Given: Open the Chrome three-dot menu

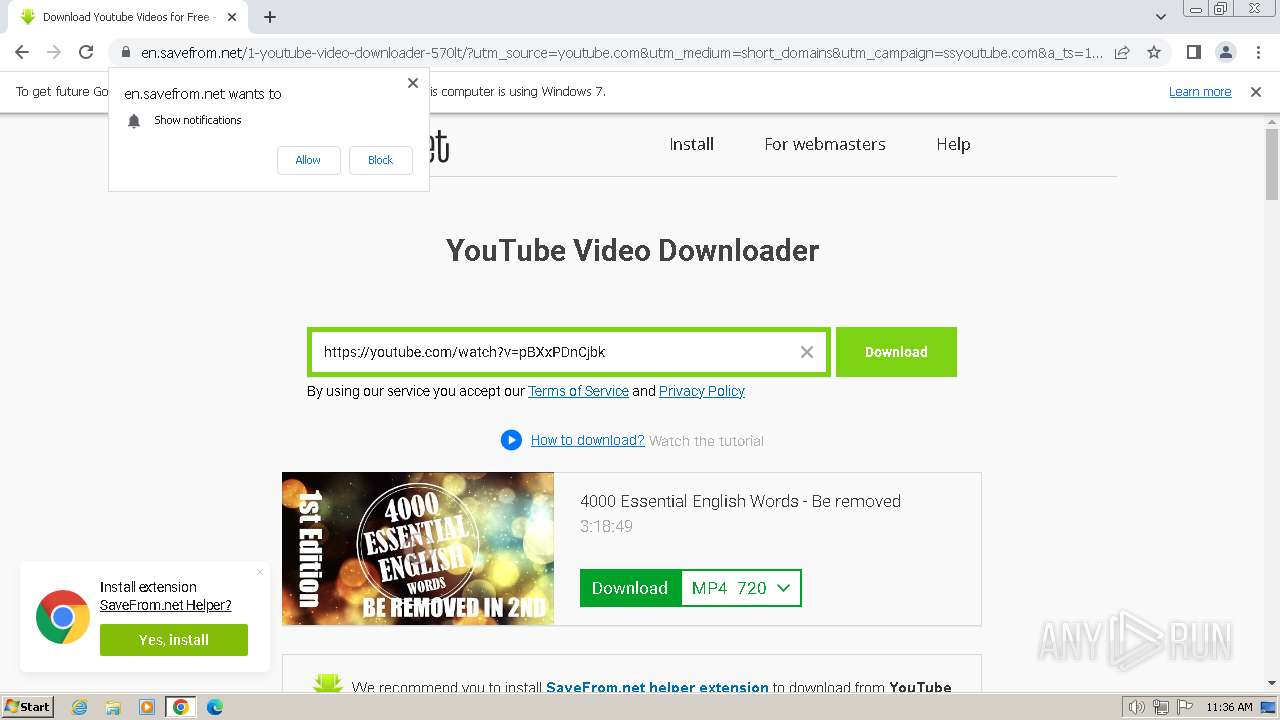Looking at the screenshot, I should click(x=1258, y=52).
